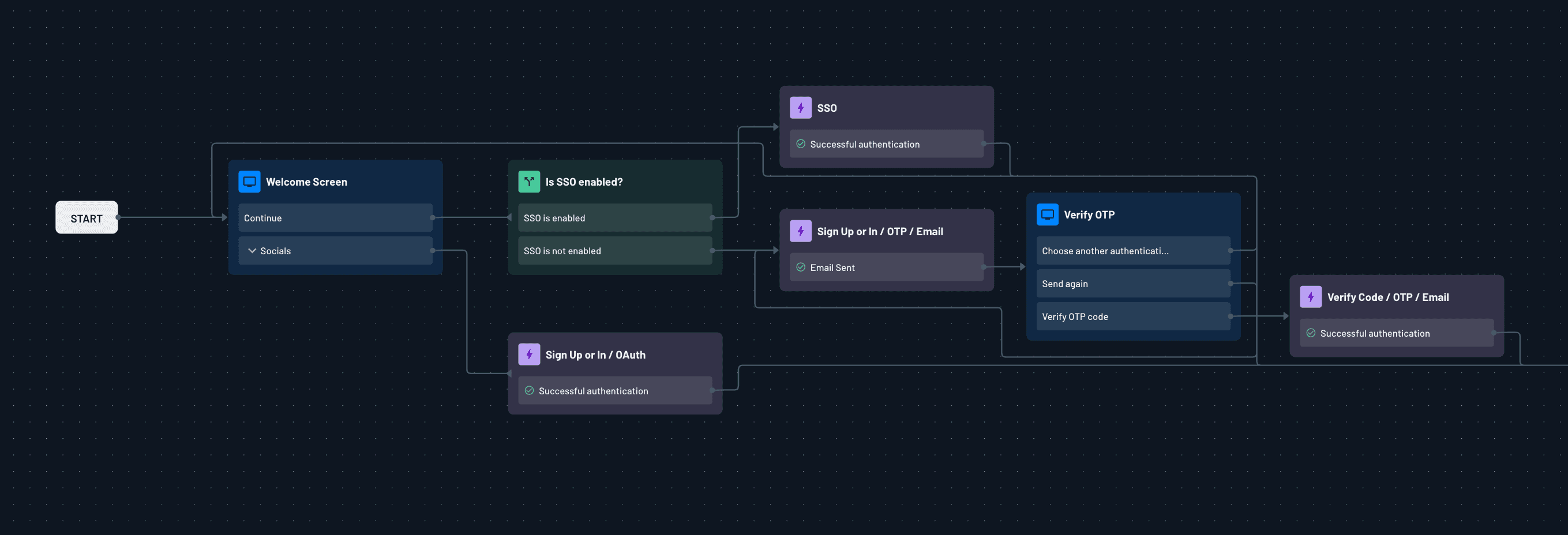Click the OTP / Email sign-up bolt icon
The width and height of the screenshot is (1568, 535).
tap(800, 231)
